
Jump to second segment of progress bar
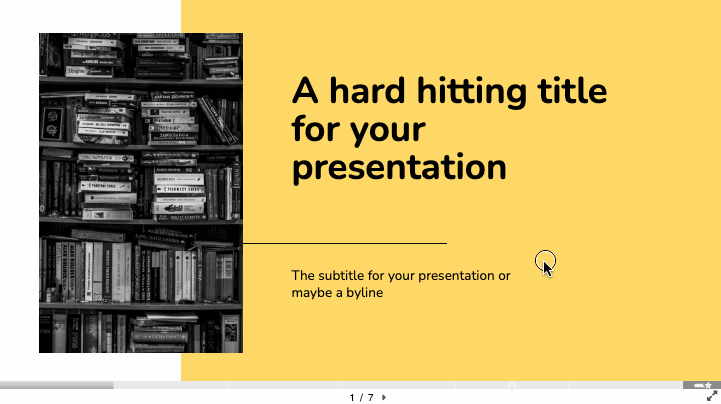[x=170, y=385]
